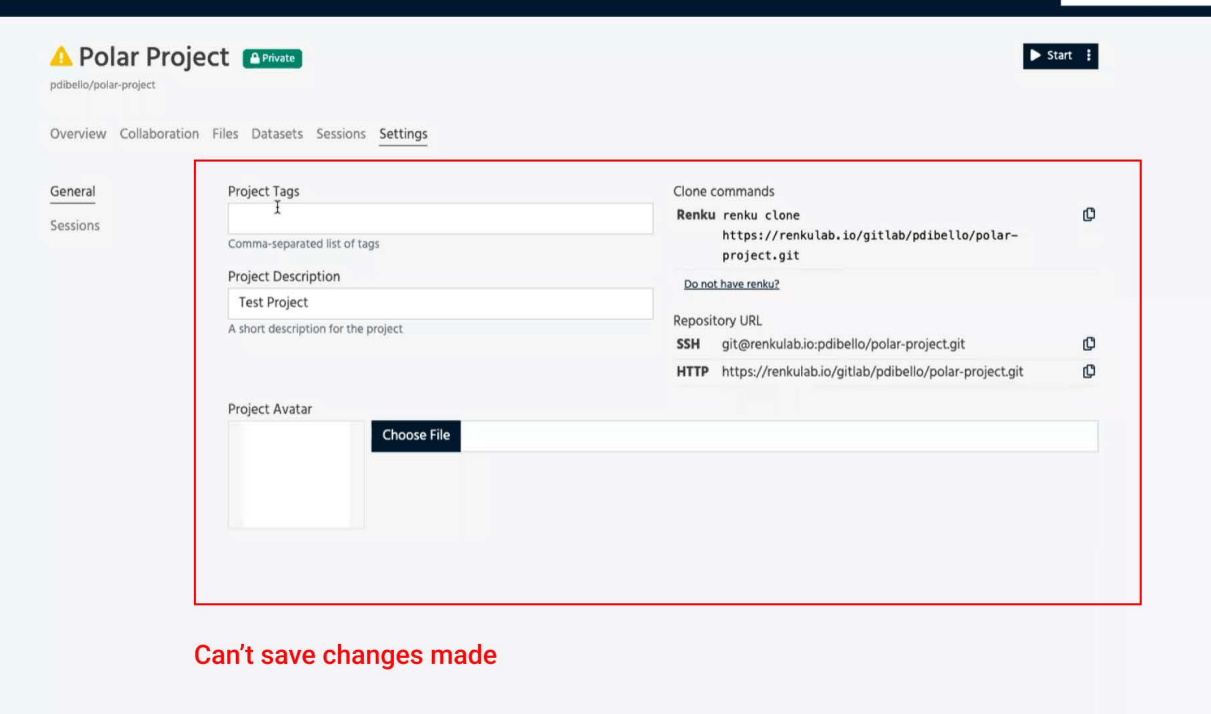This screenshot has height=714, width=1211.
Task: Click the Project Avatar placeholder thumbnail
Action: coord(296,474)
